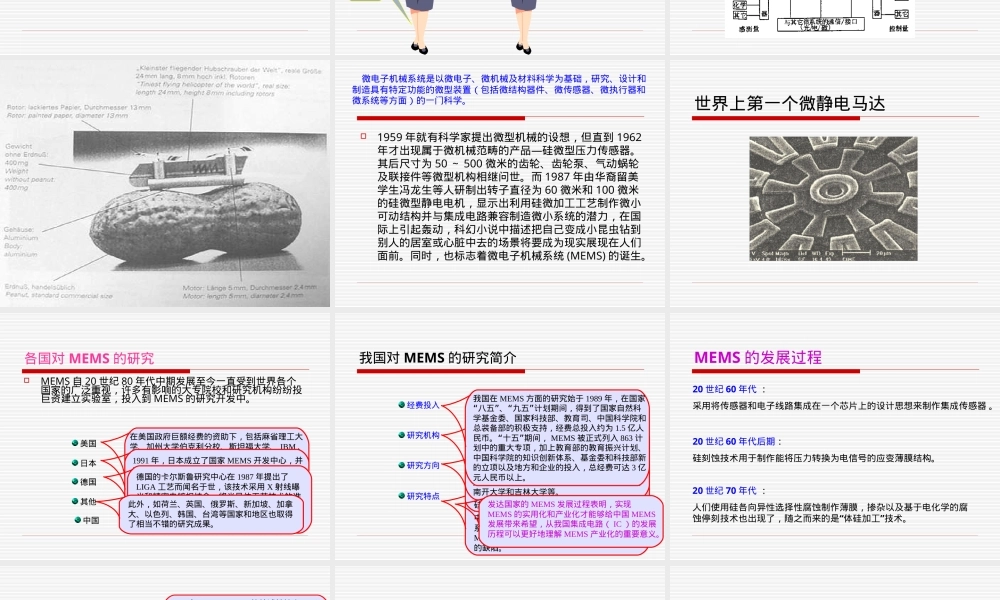The height and width of the screenshot is (600, 1000).
Task: Click the heading 20 世纪 60 年代后期
Action: (737, 441)
